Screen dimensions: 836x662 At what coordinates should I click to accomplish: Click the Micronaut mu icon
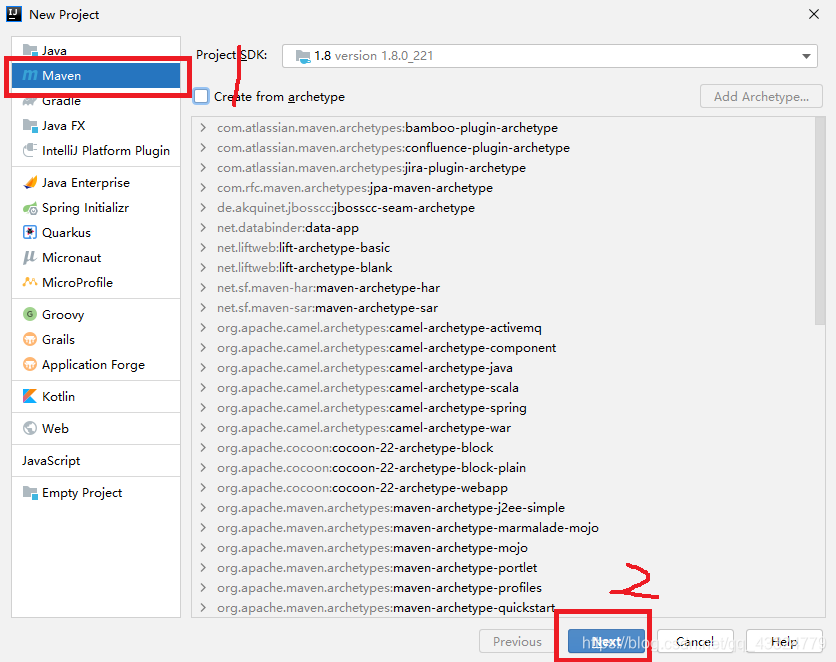click(x=29, y=257)
